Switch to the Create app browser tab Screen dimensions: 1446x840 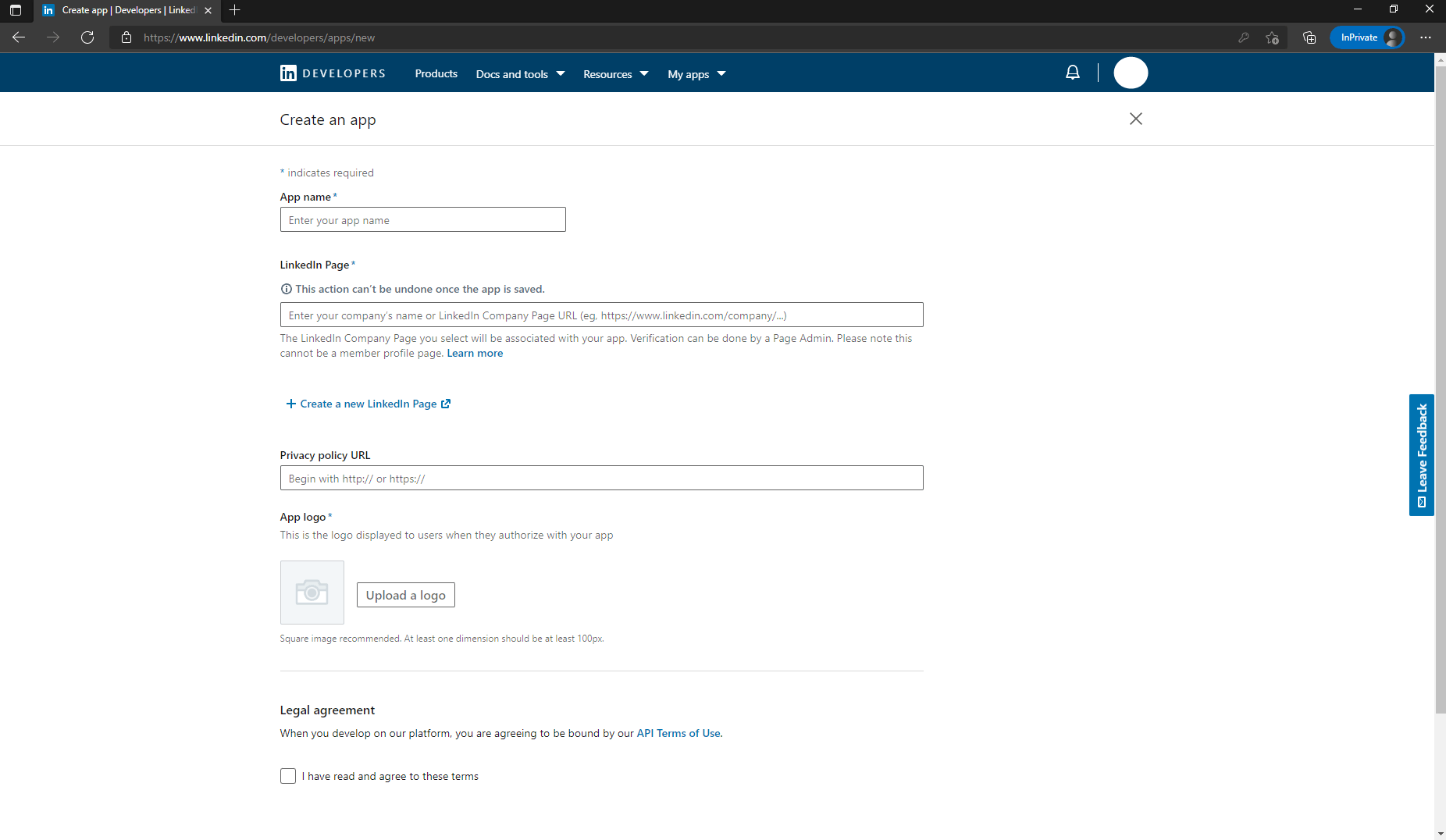117,10
